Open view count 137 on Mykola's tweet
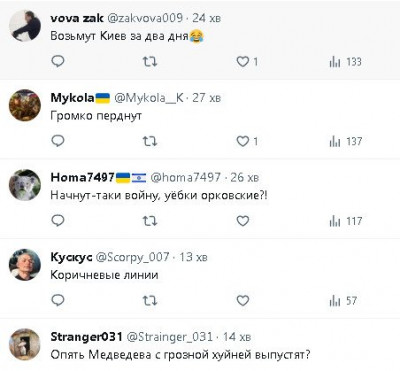The width and height of the screenshot is (400, 371). click(345, 141)
